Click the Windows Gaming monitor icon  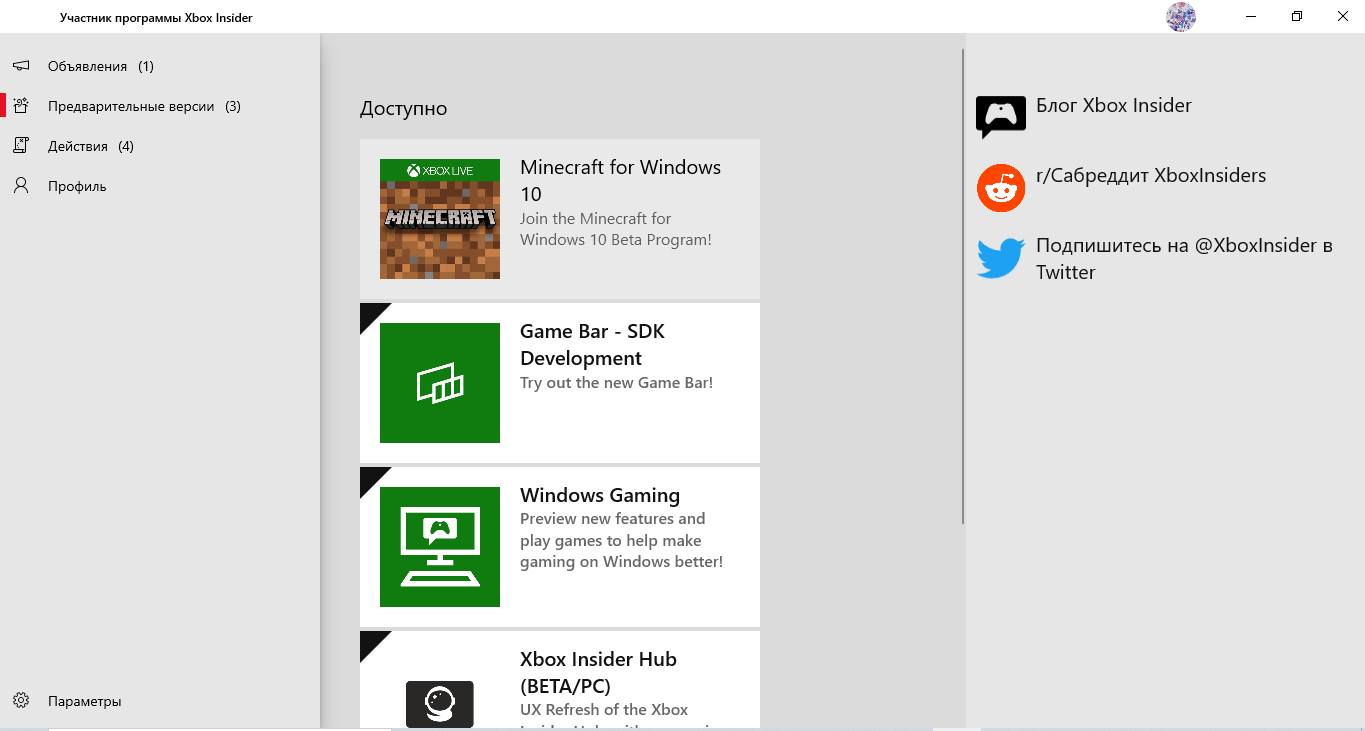pos(440,547)
